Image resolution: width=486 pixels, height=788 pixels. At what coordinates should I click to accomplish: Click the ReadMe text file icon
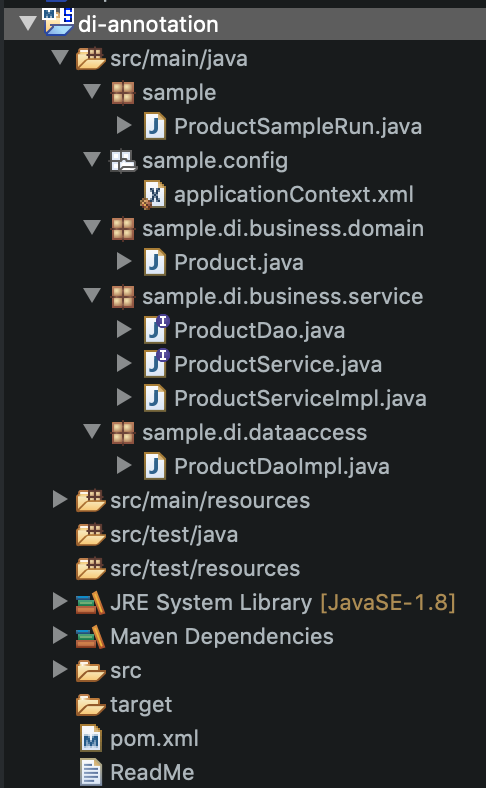91,773
